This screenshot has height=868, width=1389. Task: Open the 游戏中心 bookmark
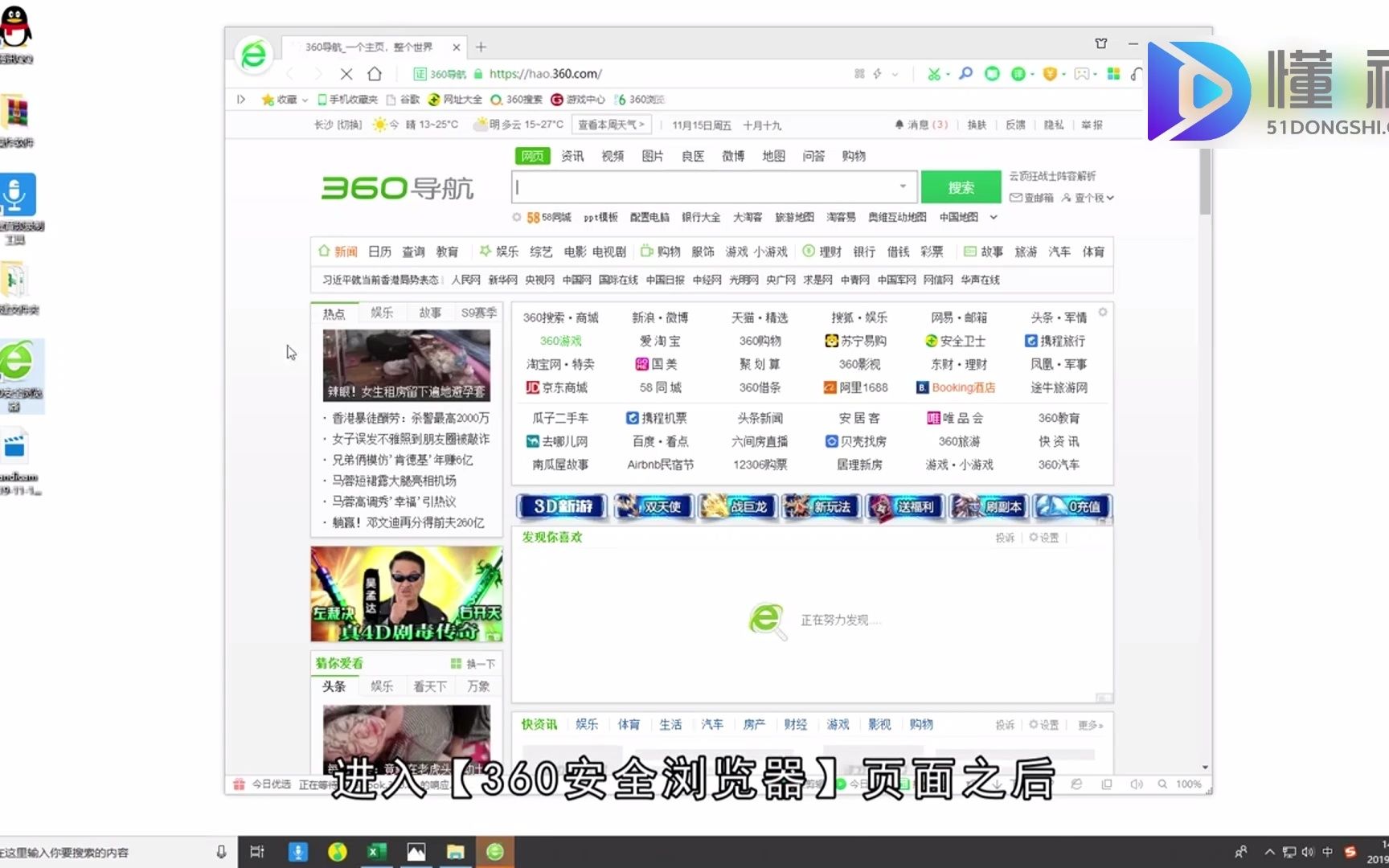coord(578,100)
